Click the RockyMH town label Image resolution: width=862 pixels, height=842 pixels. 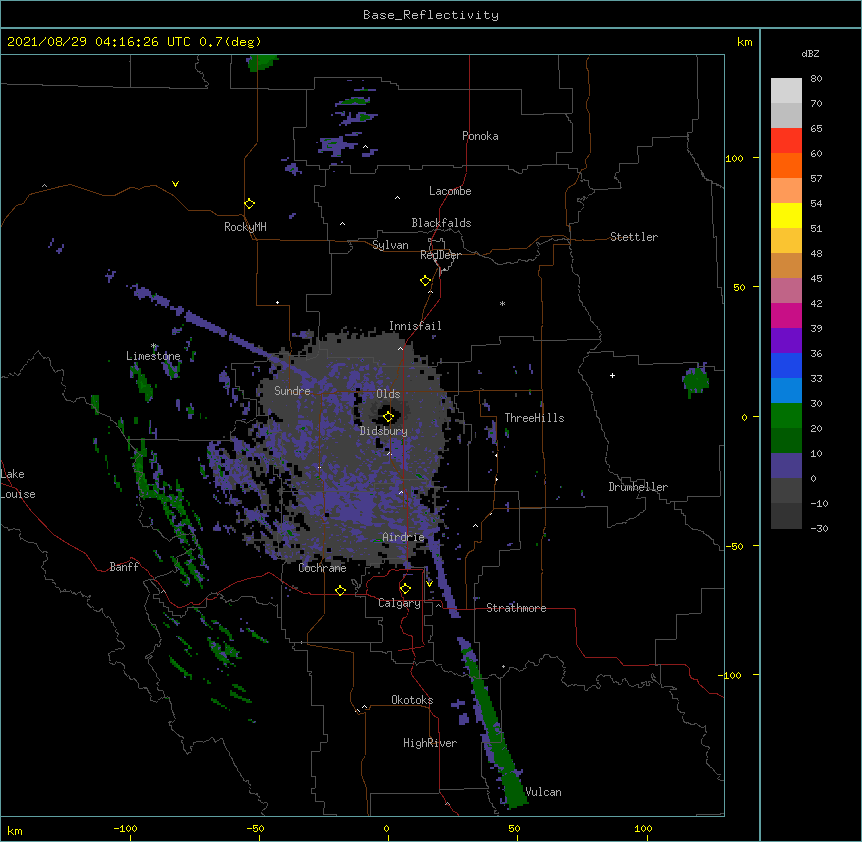(245, 227)
